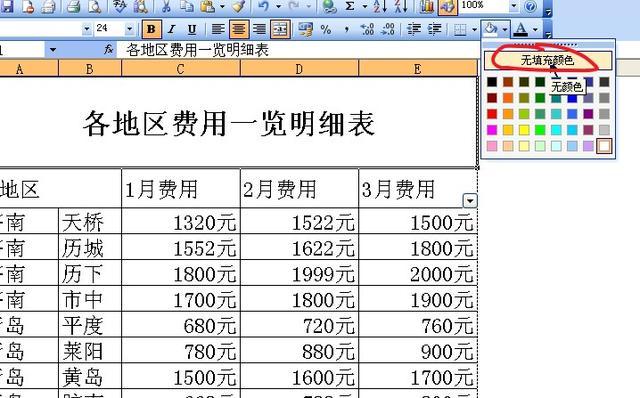Pick the black swatch in the palette

coord(492,82)
